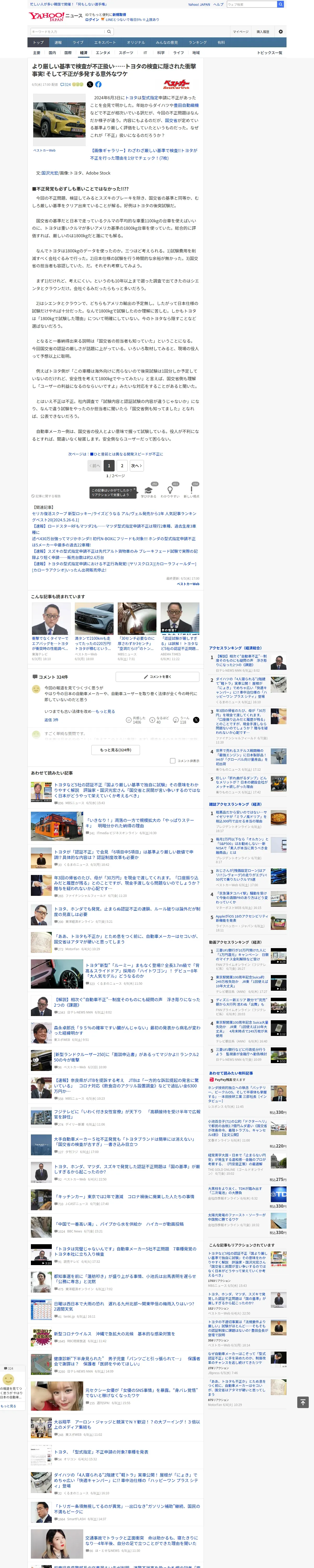Screen dimensions: 314x1568
Task: Click the 新しい視点 exclamation reaction
Action: tap(192, 491)
